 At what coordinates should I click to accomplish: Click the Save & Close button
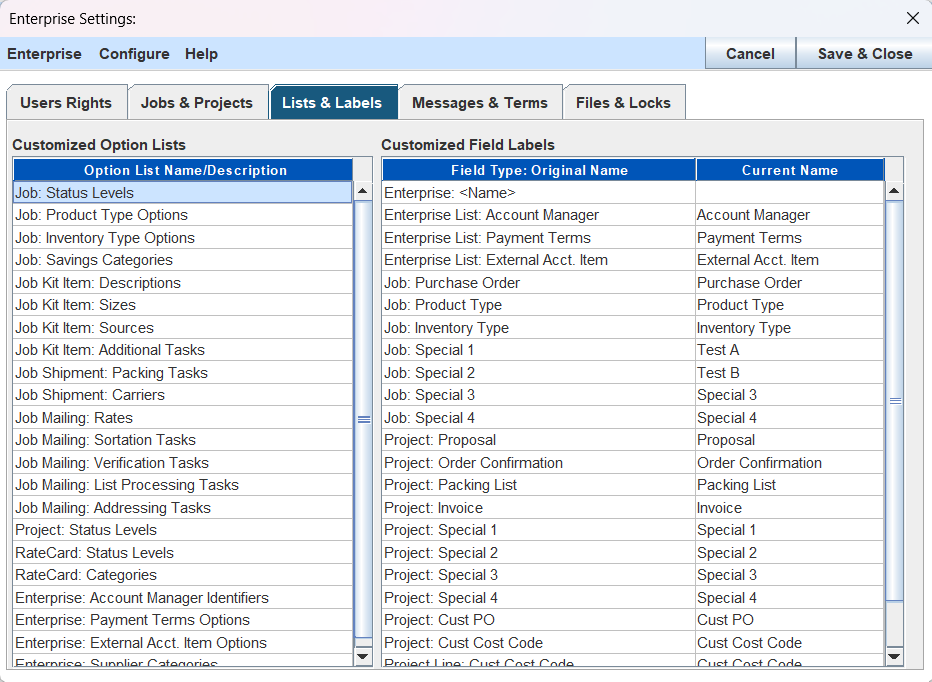tap(864, 54)
